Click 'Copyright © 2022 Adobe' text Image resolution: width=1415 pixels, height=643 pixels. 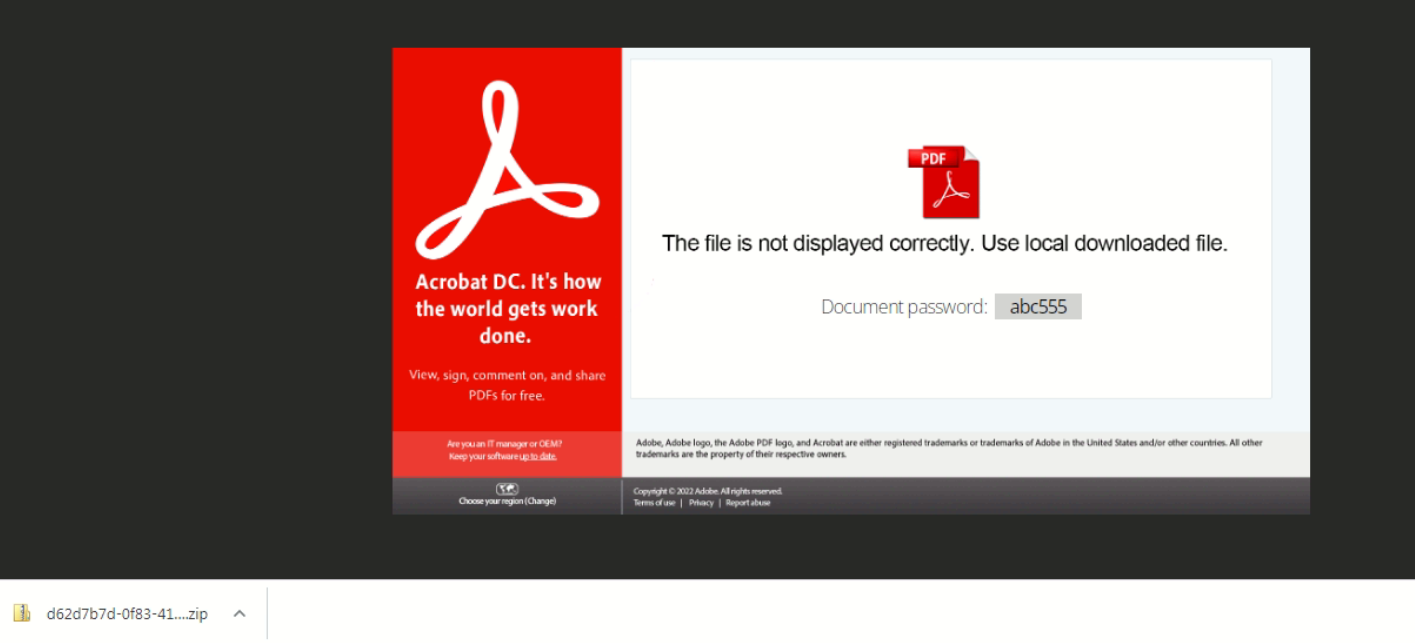tap(708, 491)
